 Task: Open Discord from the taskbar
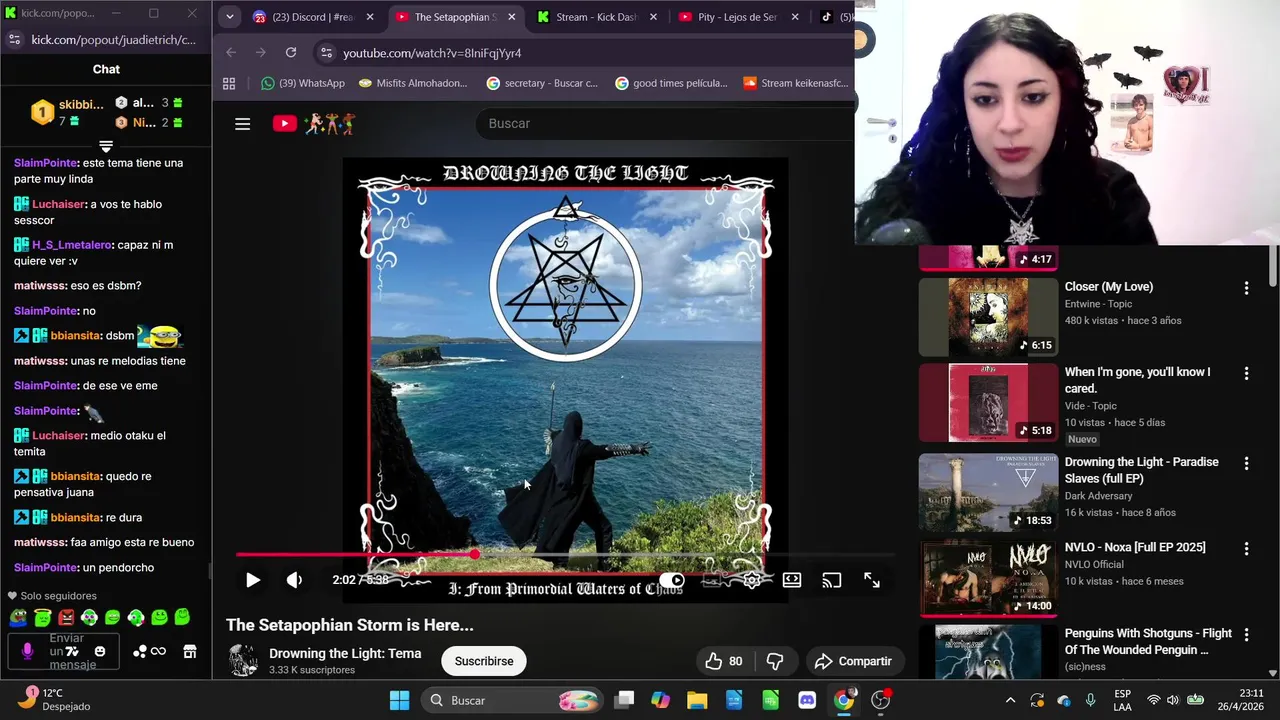tap(807, 700)
